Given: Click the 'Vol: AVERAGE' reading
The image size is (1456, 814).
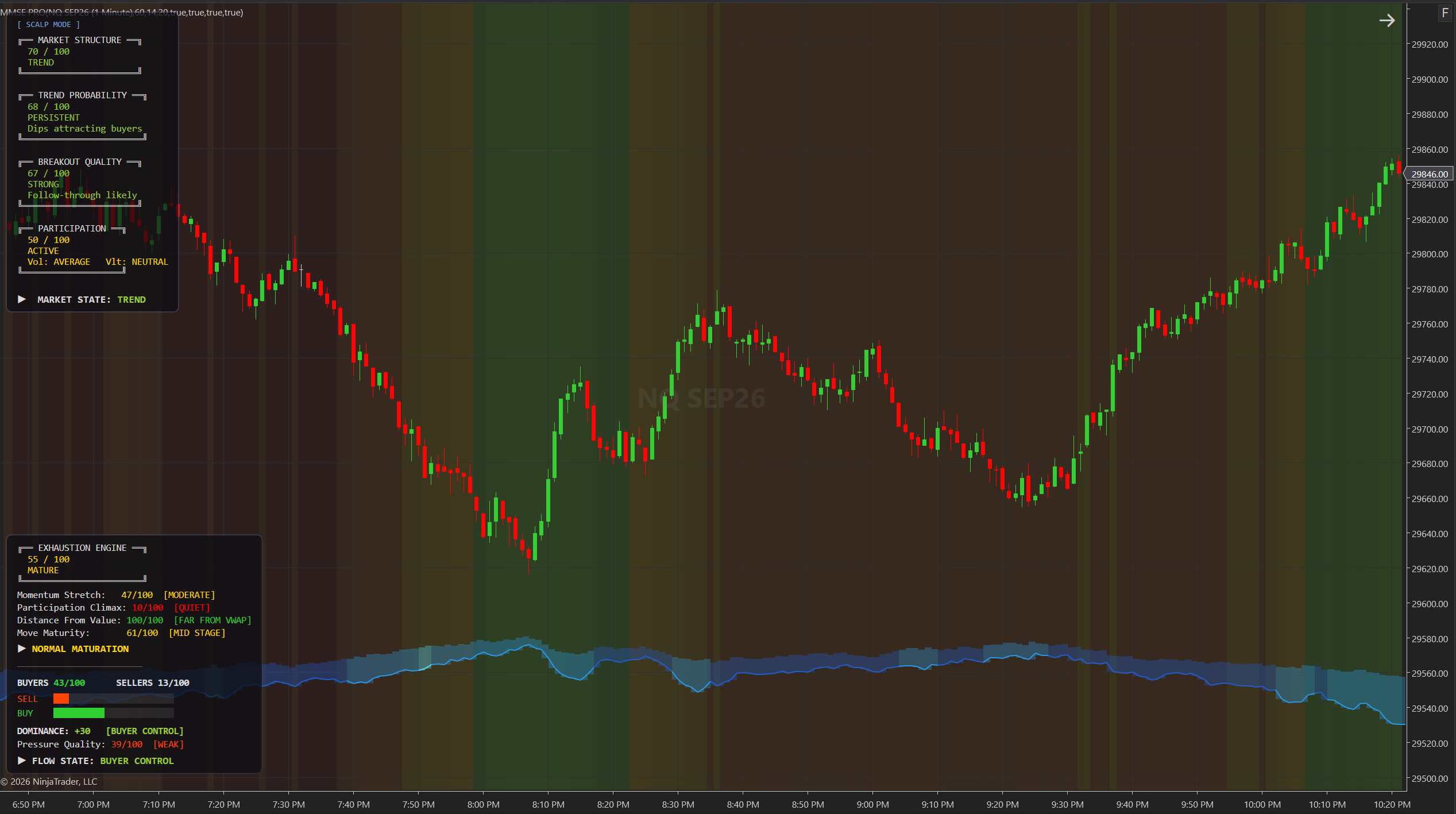Looking at the screenshot, I should 59,262.
